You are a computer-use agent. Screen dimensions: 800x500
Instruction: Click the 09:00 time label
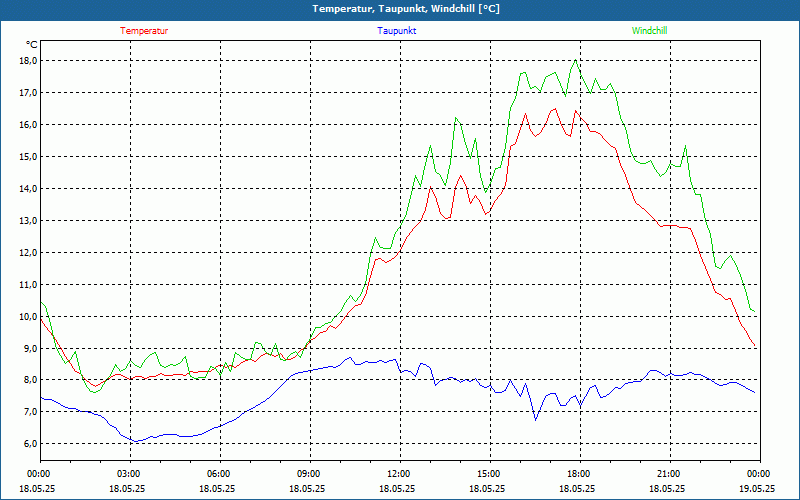tap(310, 474)
